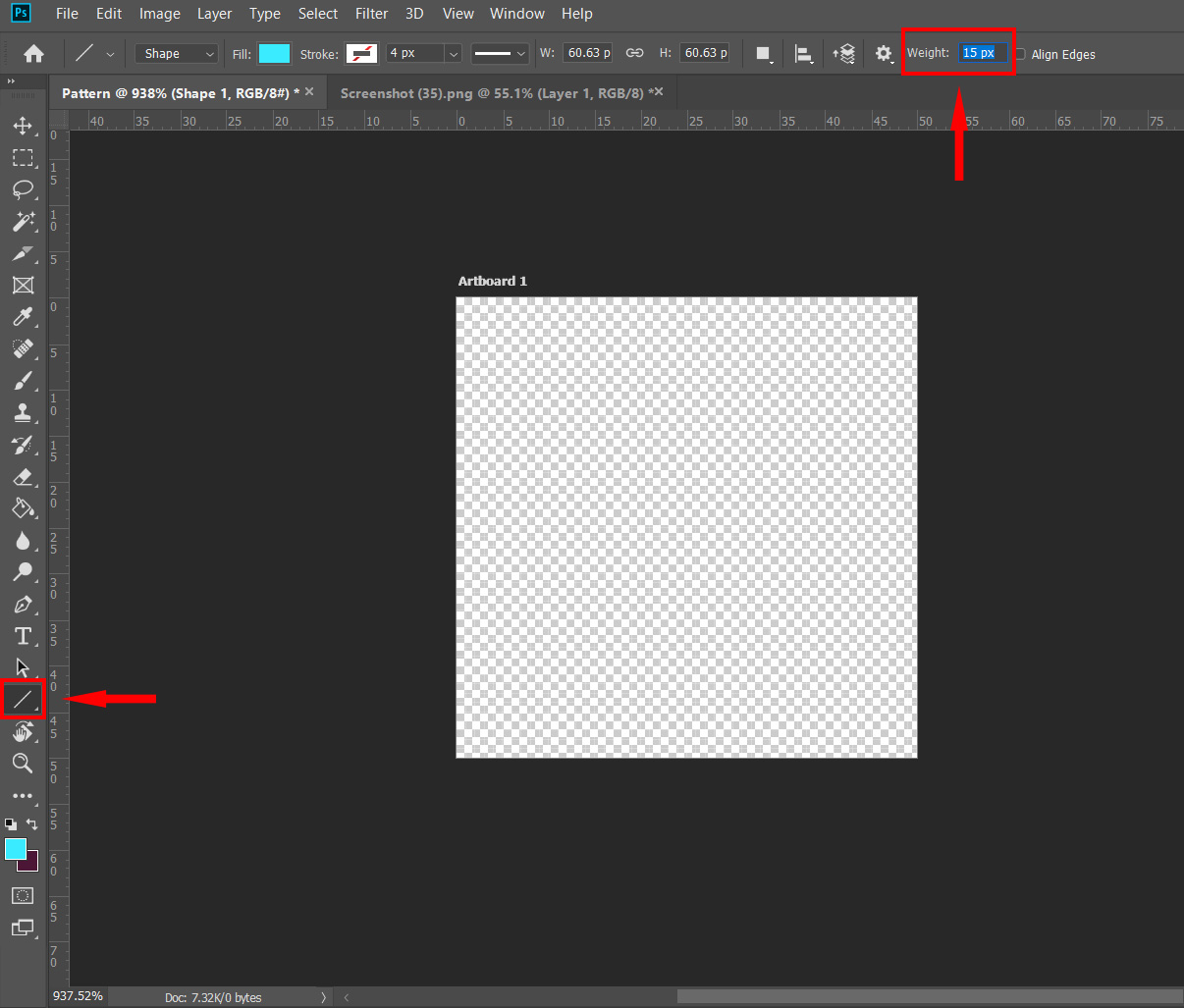Open the Filter menu

pyautogui.click(x=371, y=14)
